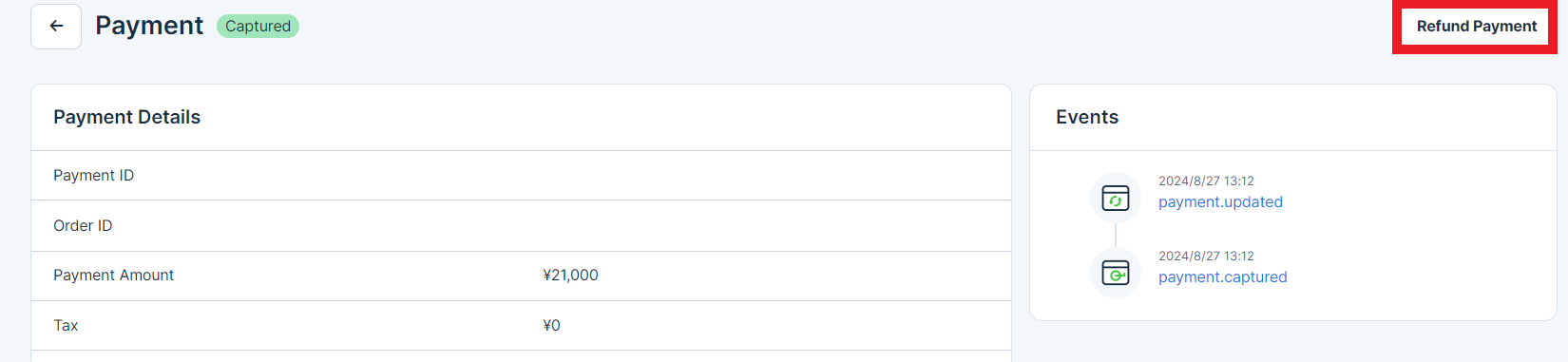Select the Payment Amount label
The image size is (1568, 362).
[x=113, y=275]
